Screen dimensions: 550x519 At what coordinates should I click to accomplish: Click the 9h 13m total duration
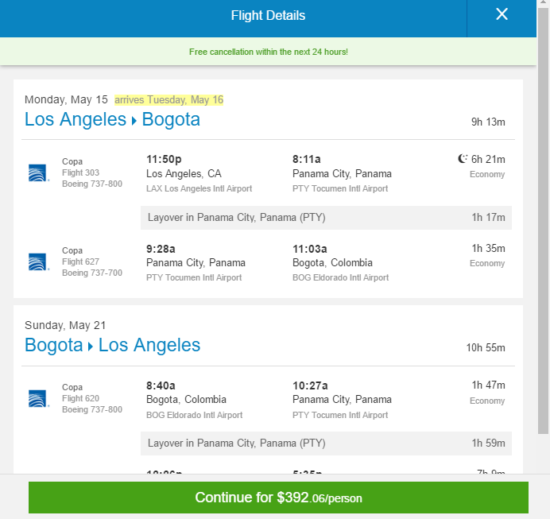click(x=488, y=122)
